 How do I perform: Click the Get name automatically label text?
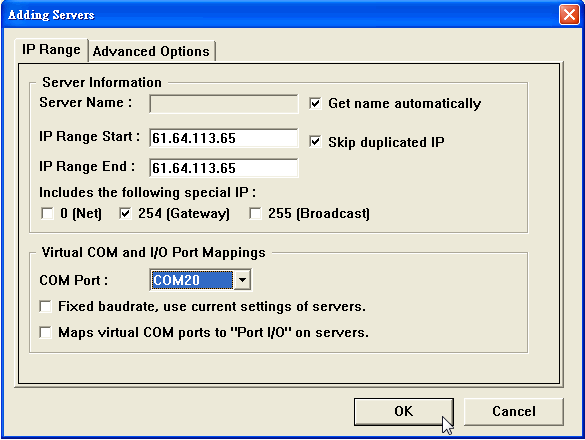coord(404,103)
